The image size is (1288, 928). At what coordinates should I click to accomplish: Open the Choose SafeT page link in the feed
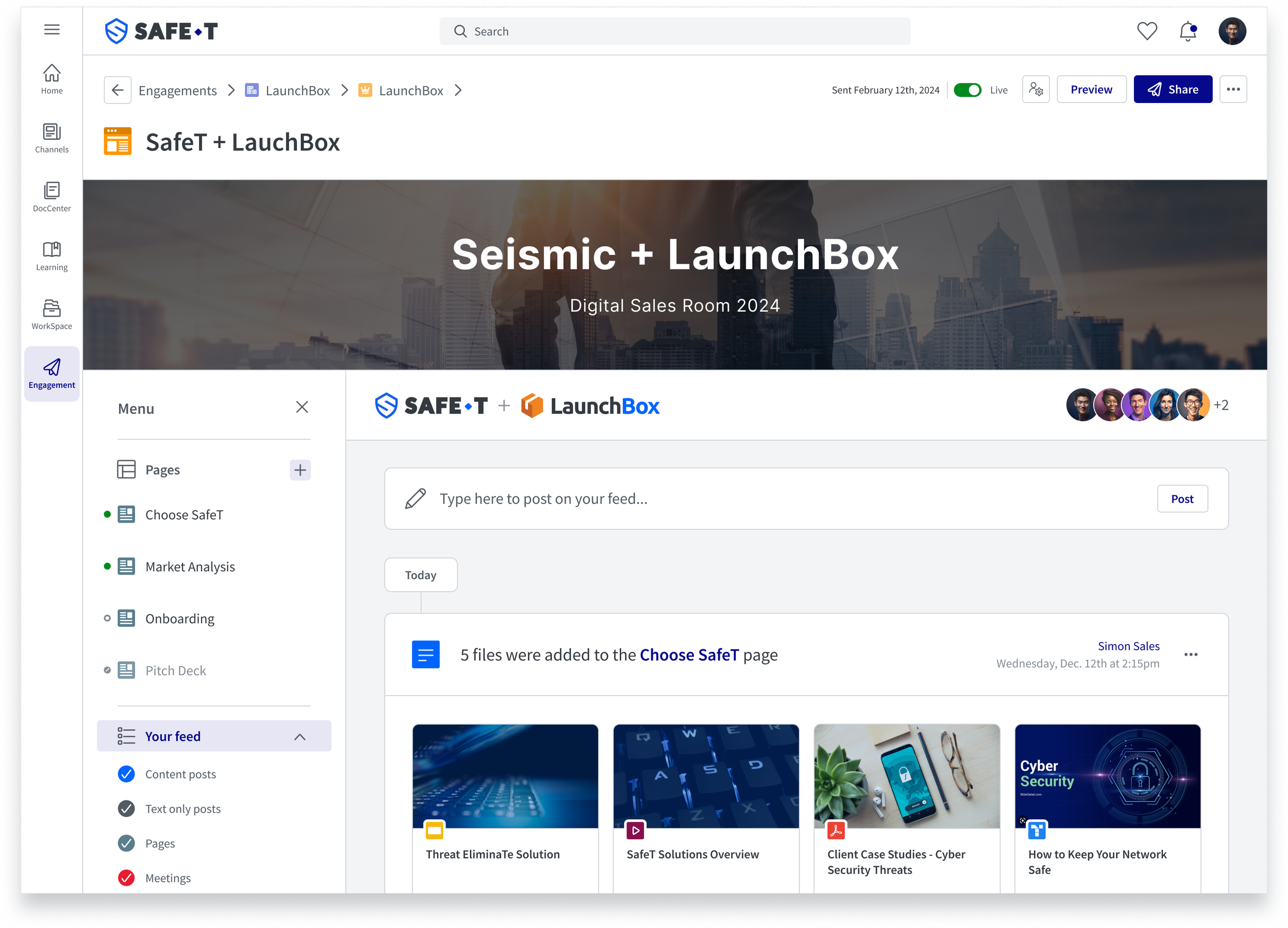pos(689,655)
